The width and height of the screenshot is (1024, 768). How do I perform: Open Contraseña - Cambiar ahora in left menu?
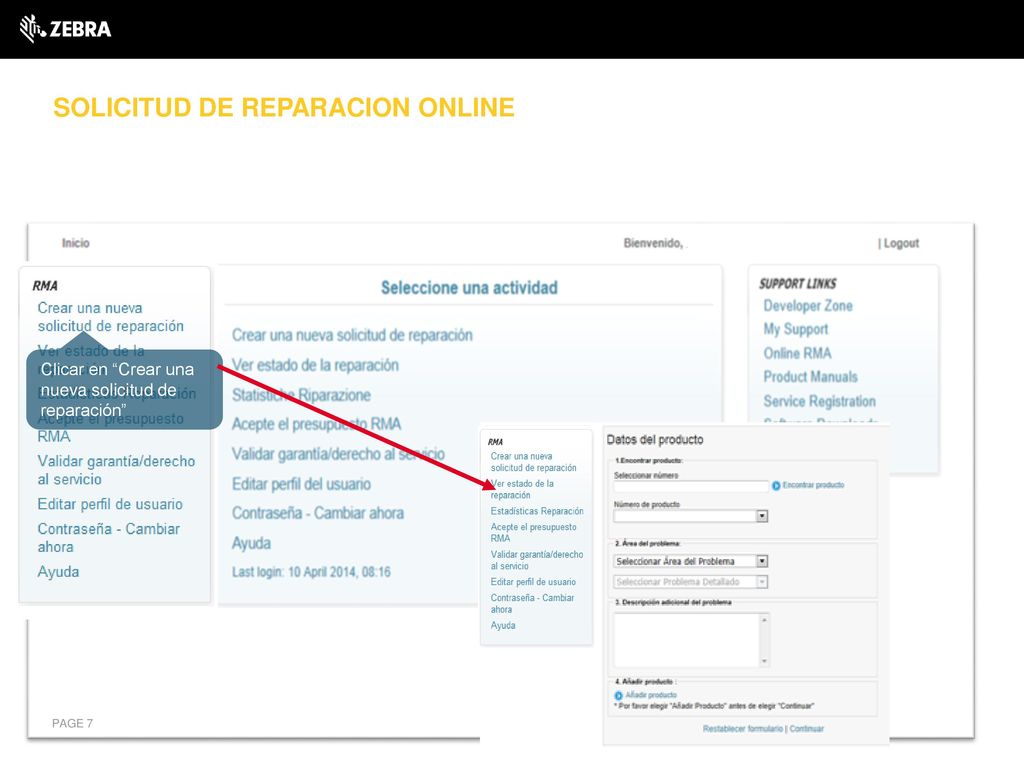click(x=108, y=537)
